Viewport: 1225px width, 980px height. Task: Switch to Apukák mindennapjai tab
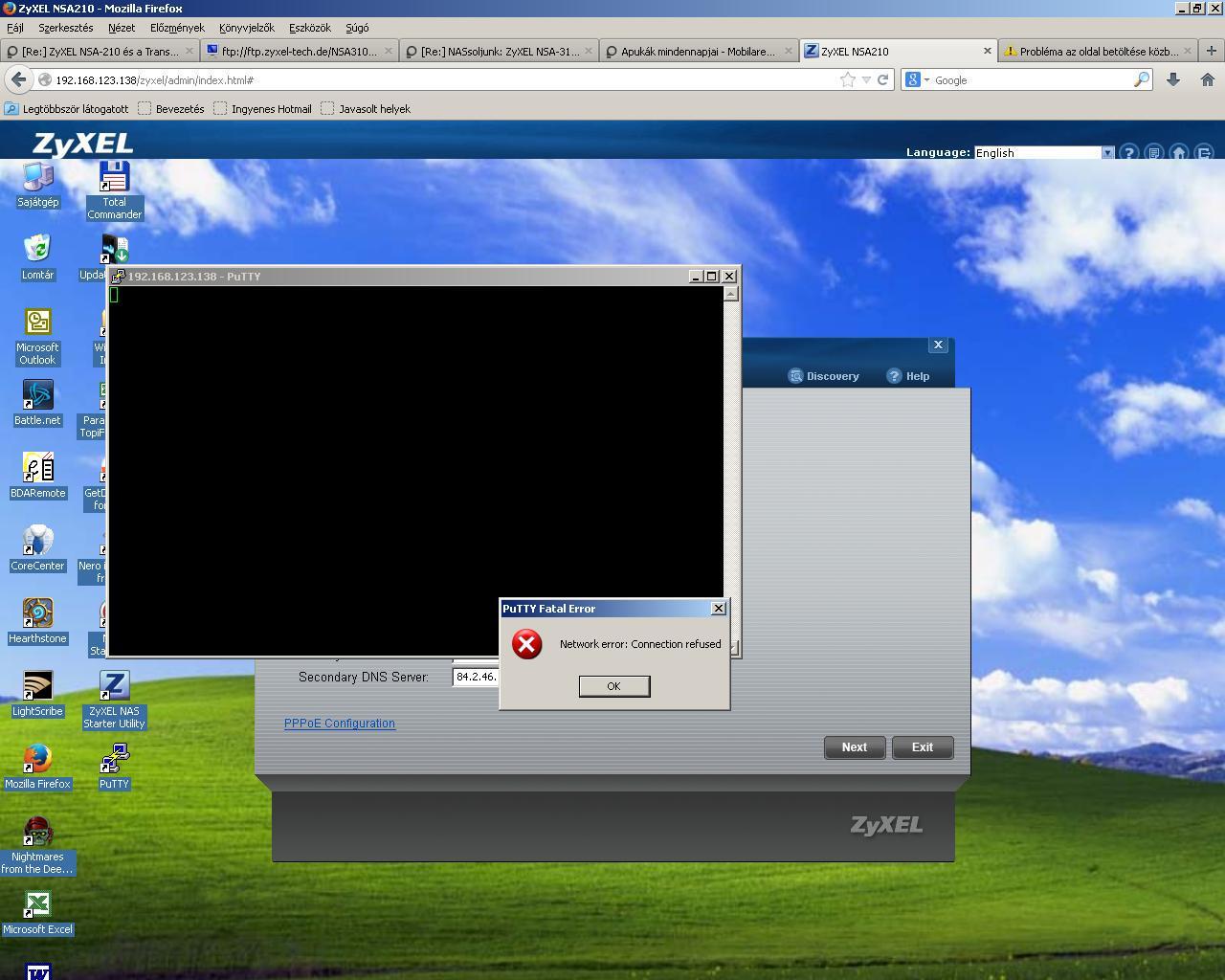[x=699, y=51]
